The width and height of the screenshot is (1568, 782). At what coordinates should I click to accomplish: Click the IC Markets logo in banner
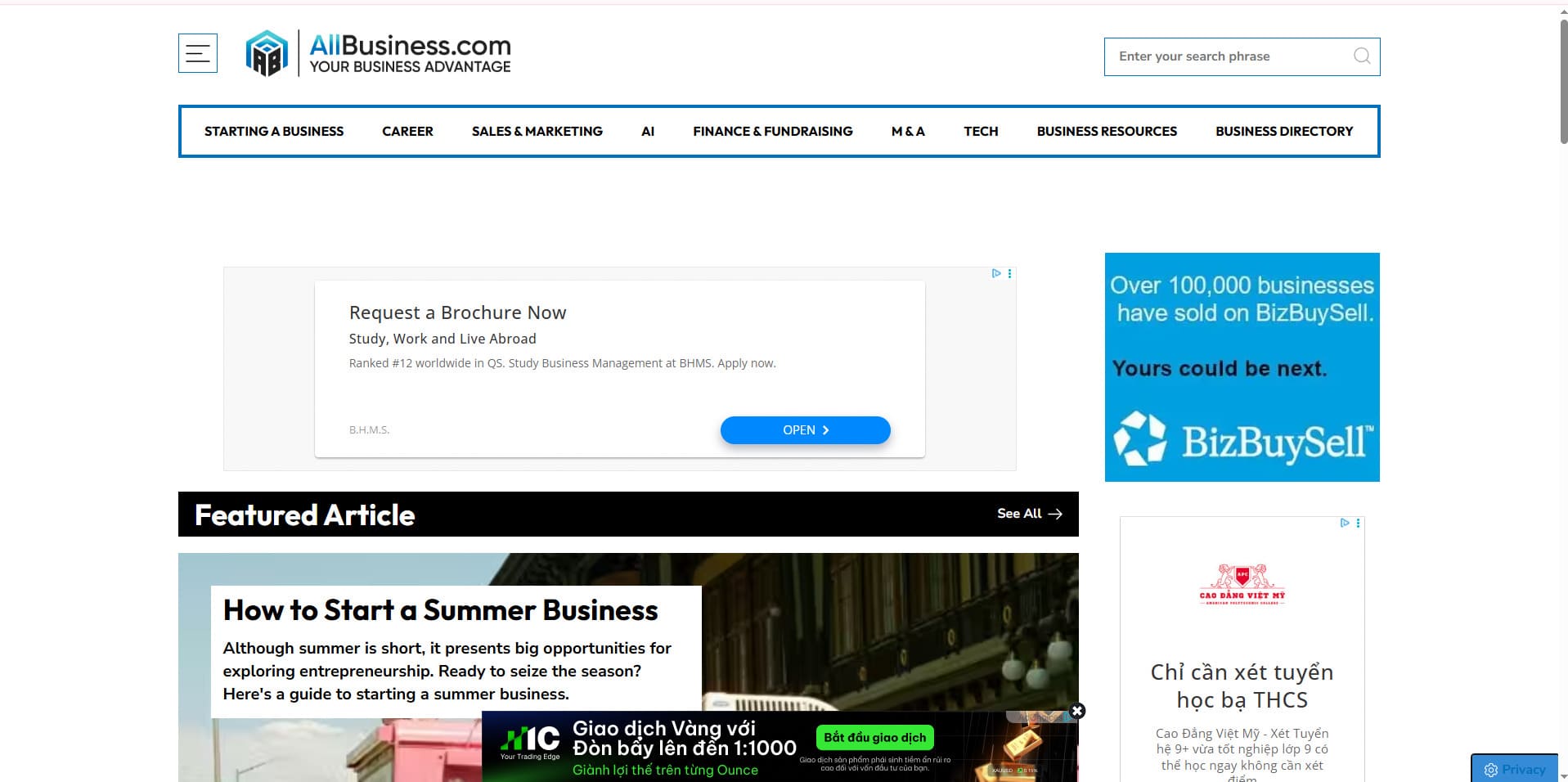pos(530,743)
